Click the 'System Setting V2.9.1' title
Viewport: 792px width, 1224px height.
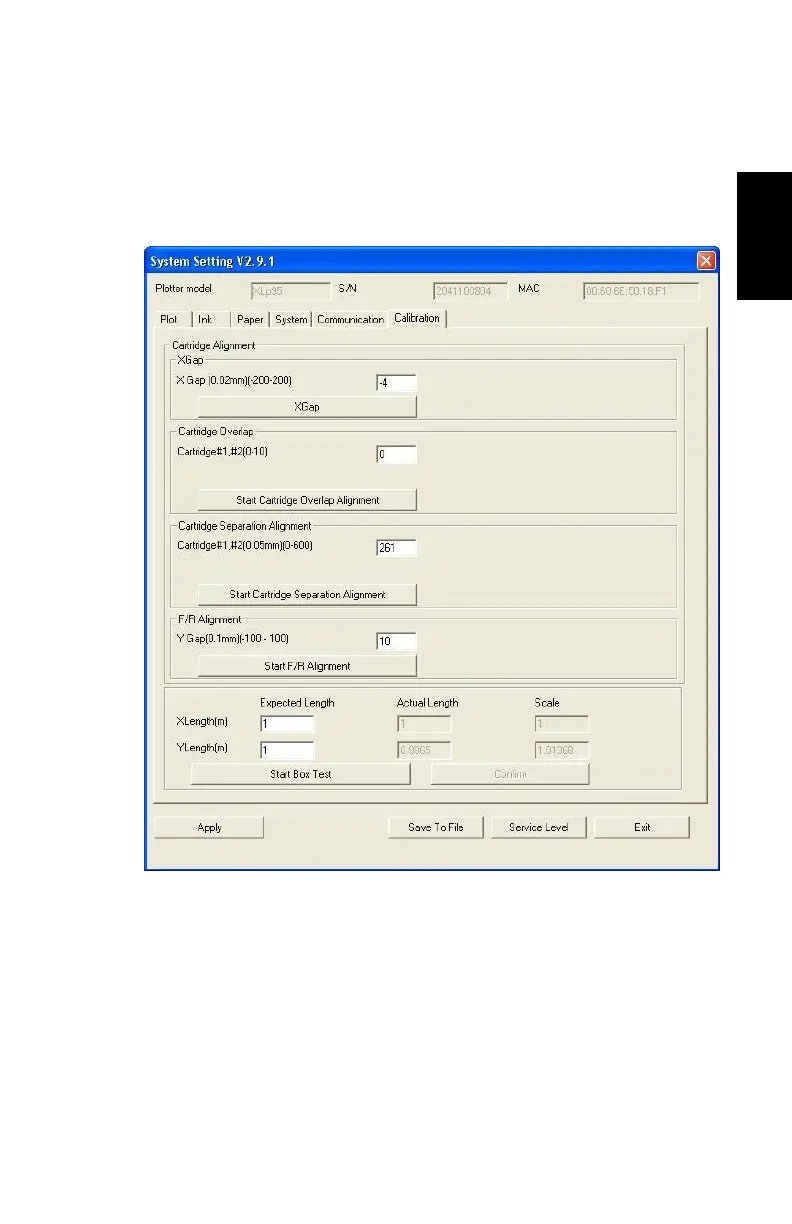tap(212, 262)
